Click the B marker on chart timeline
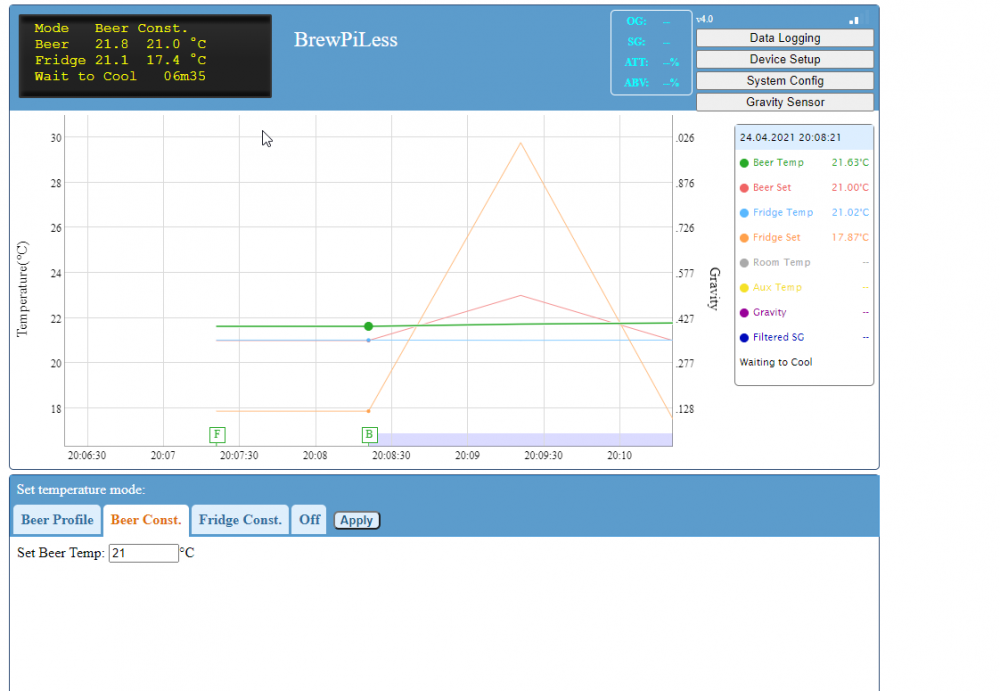 (x=369, y=434)
